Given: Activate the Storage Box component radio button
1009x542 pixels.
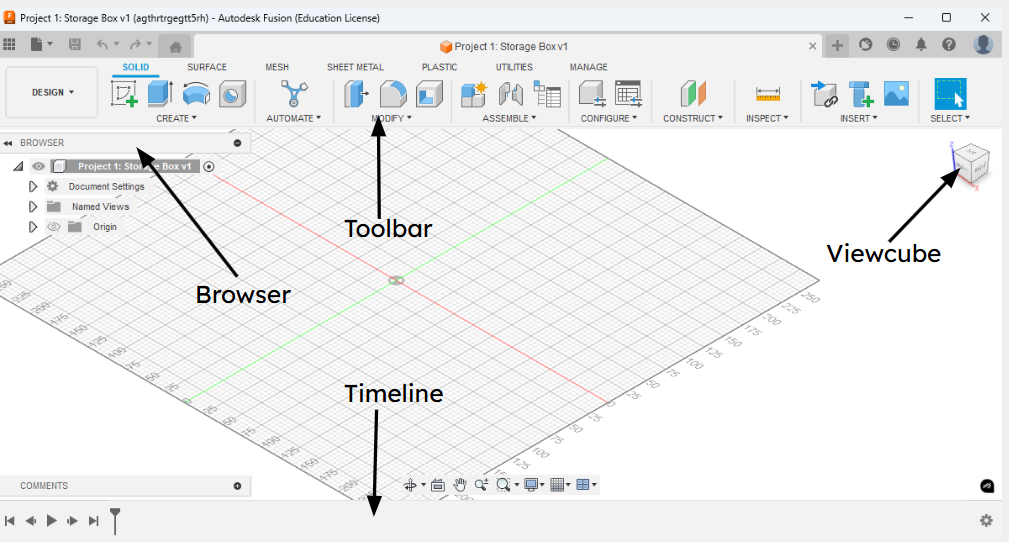Looking at the screenshot, I should point(209,167).
